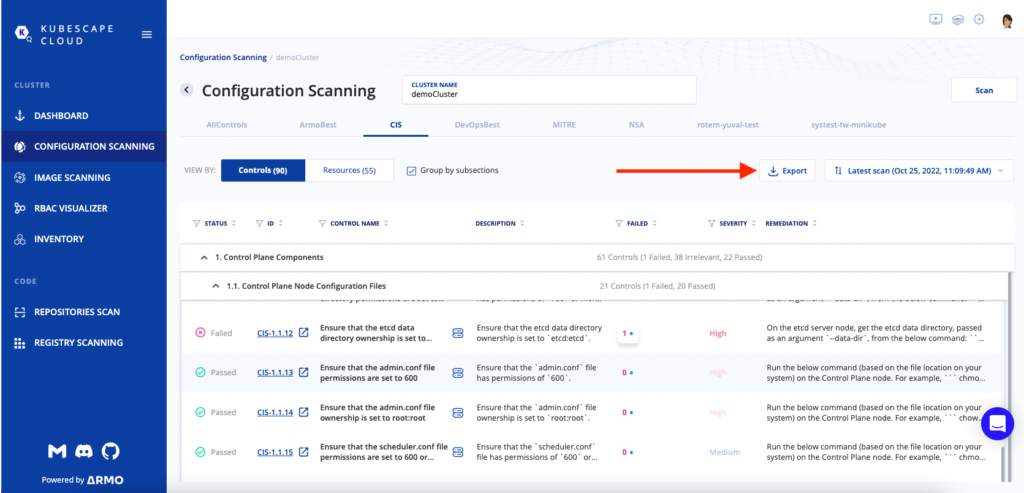Open the chat support widget
The width and height of the screenshot is (1024, 493).
pos(997,424)
